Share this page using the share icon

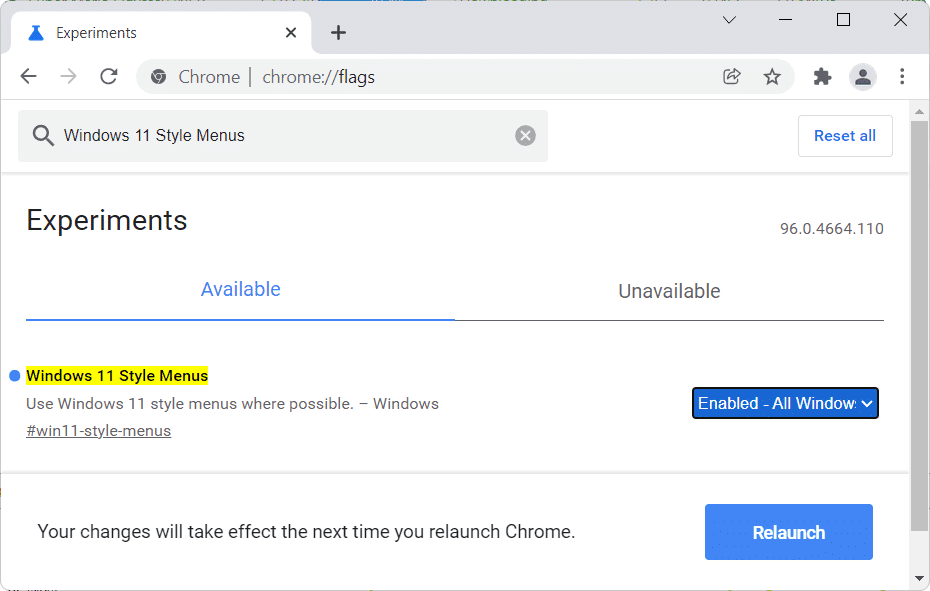pyautogui.click(x=732, y=77)
